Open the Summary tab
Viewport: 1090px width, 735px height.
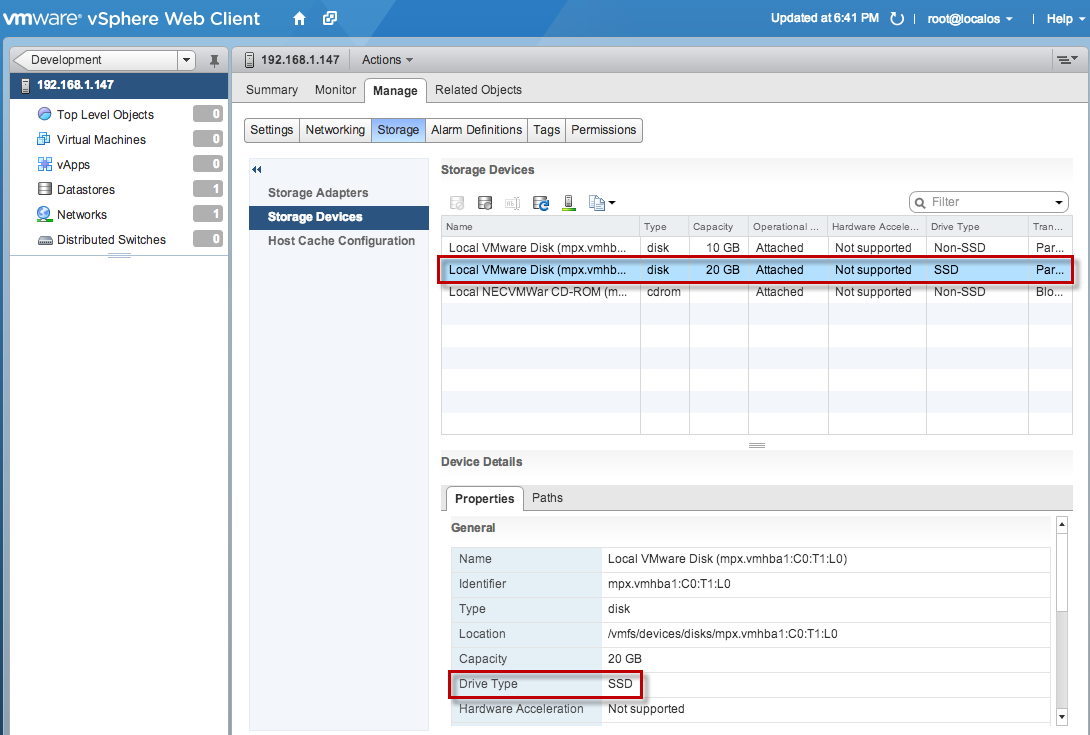coord(272,90)
